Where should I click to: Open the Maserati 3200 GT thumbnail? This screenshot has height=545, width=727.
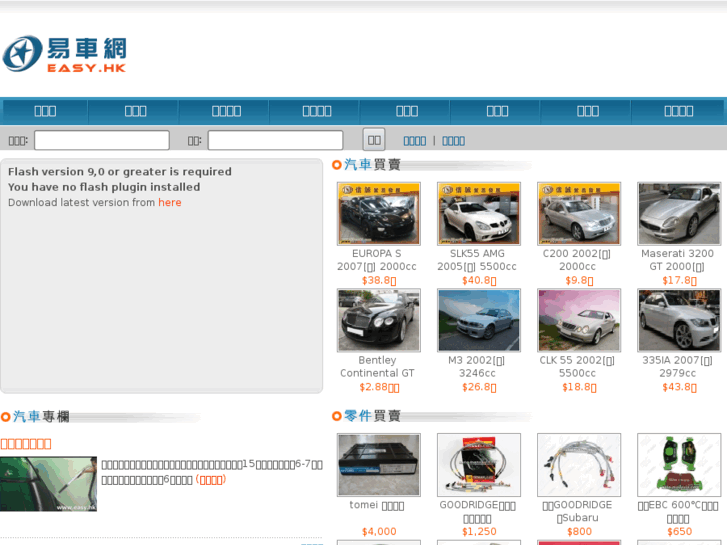tap(679, 213)
